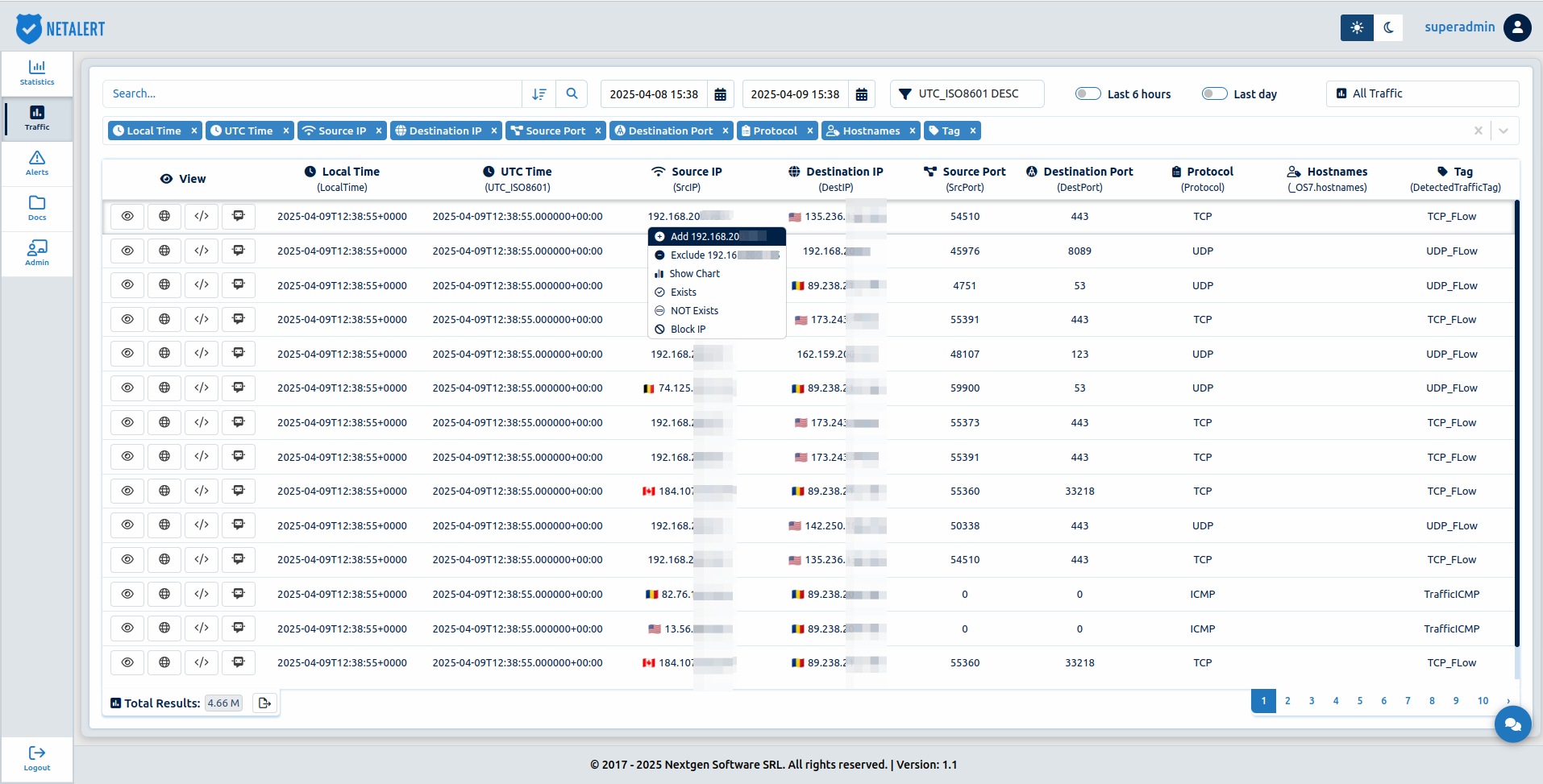The image size is (1543, 784).
Task: Click the sort order icon beside search
Action: pos(539,94)
